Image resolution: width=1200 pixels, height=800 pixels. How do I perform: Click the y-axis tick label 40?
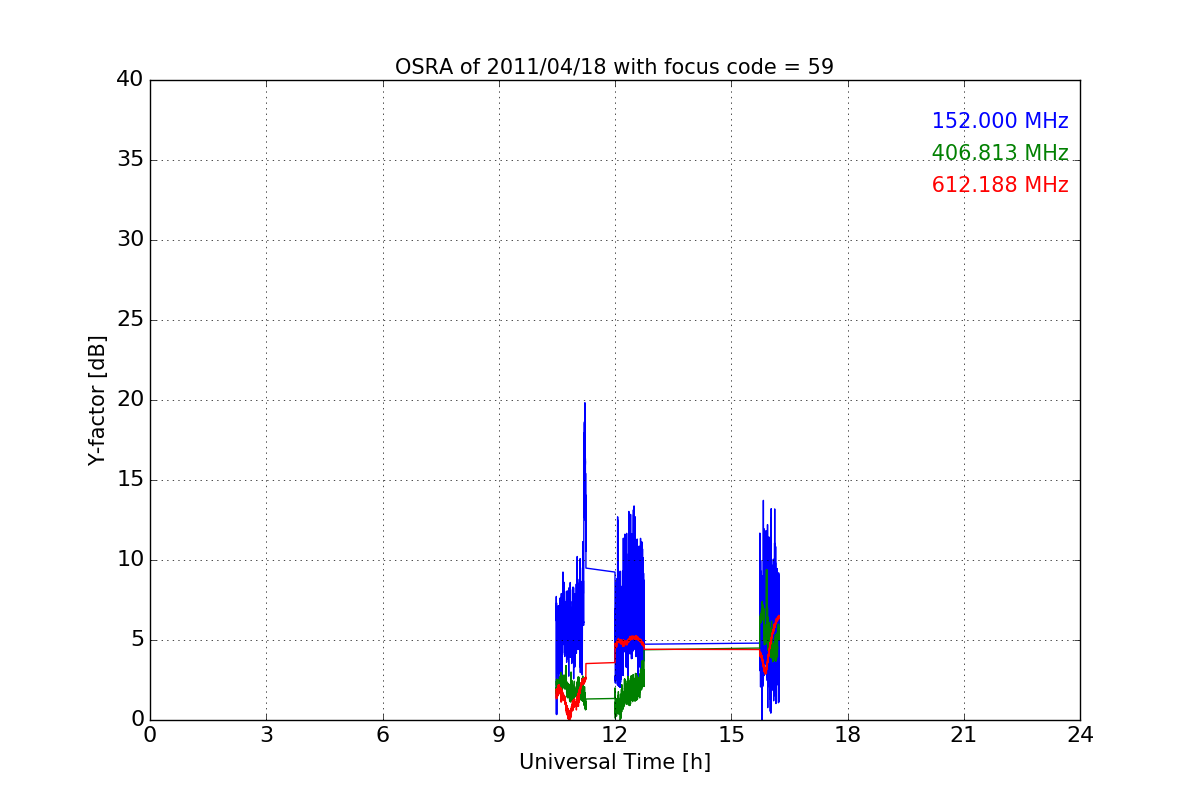click(x=130, y=80)
